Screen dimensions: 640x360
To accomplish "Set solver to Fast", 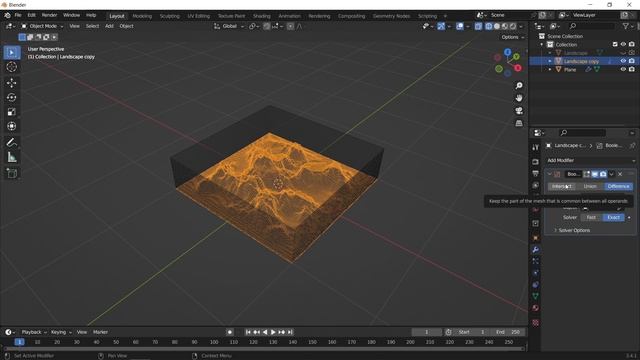I will coord(591,218).
